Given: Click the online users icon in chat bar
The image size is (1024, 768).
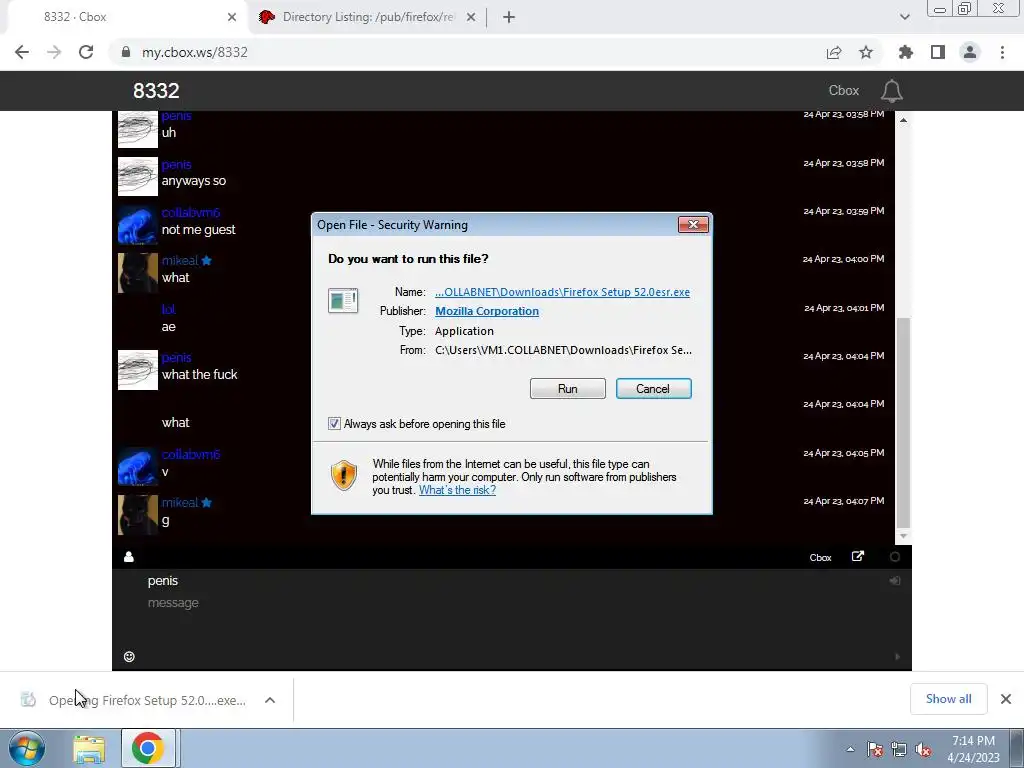Looking at the screenshot, I should (x=129, y=556).
